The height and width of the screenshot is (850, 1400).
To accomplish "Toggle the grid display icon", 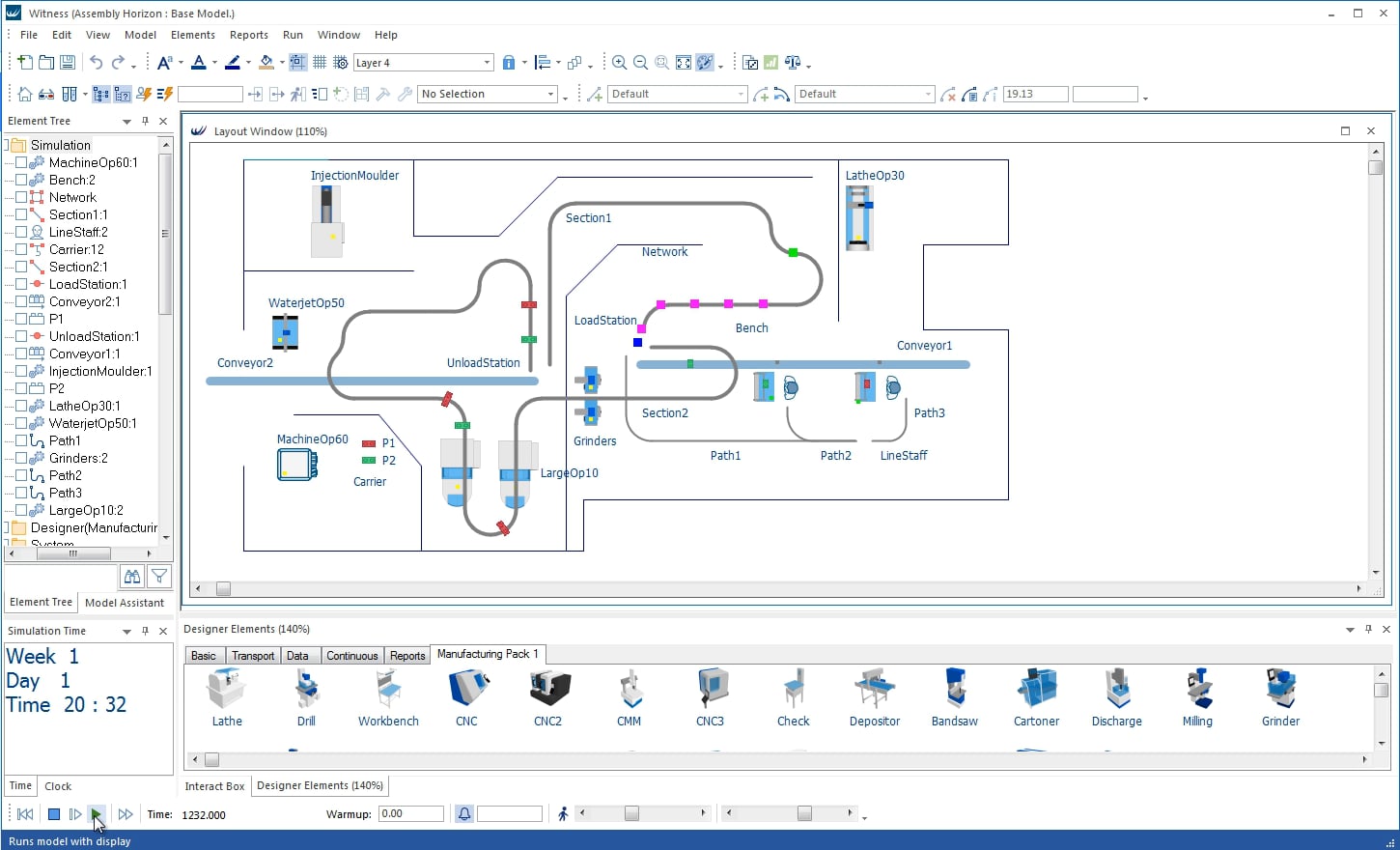I will click(320, 63).
